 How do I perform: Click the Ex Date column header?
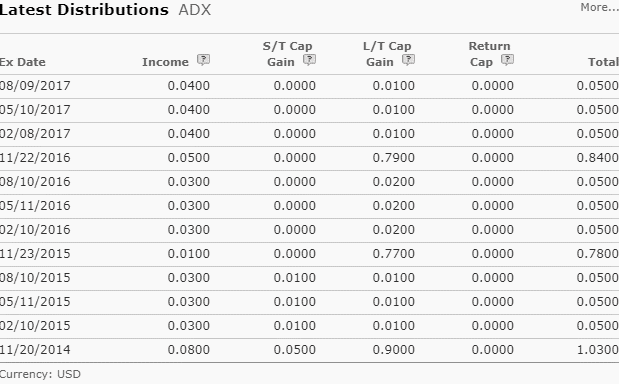[23, 62]
